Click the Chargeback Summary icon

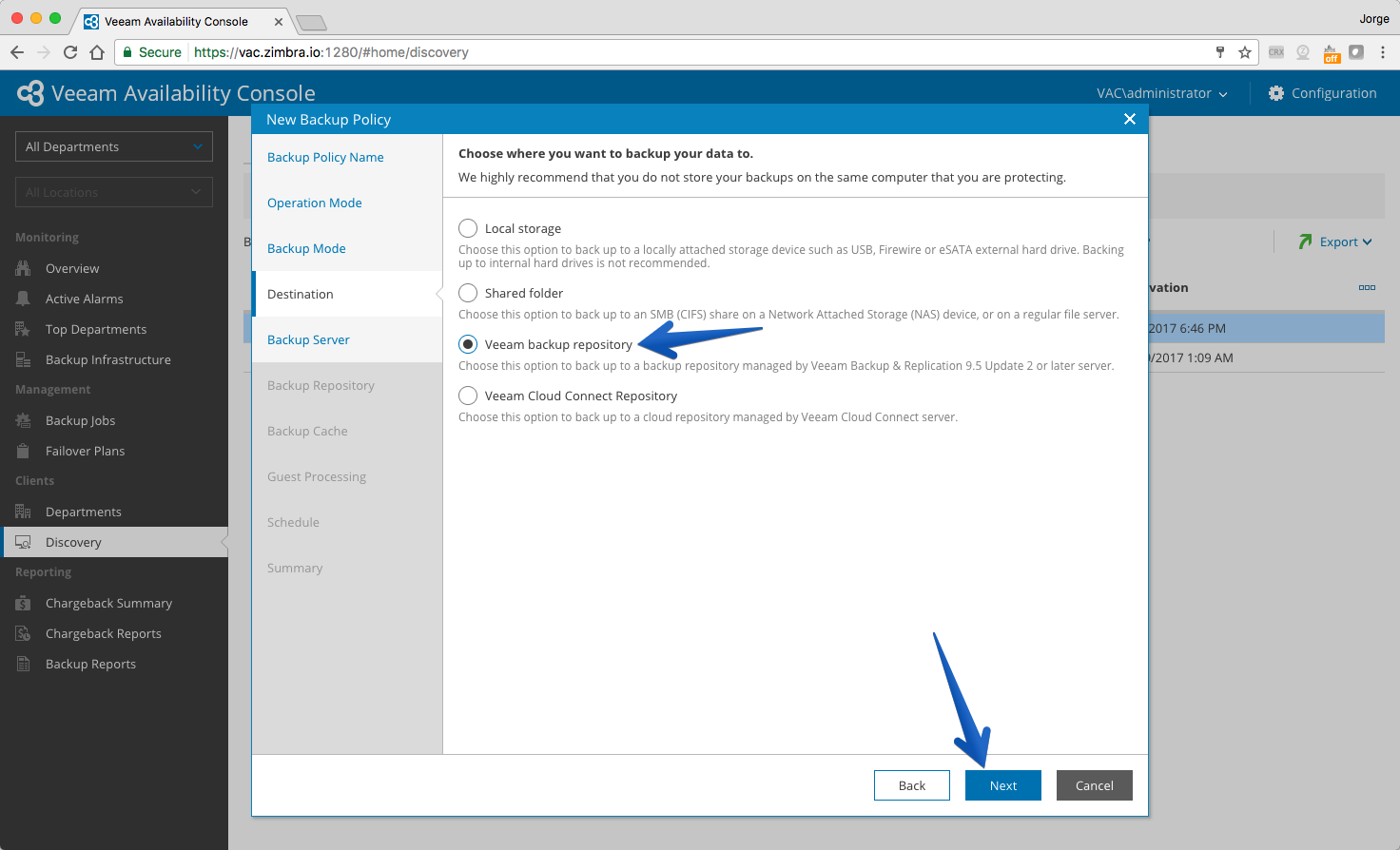click(x=23, y=603)
